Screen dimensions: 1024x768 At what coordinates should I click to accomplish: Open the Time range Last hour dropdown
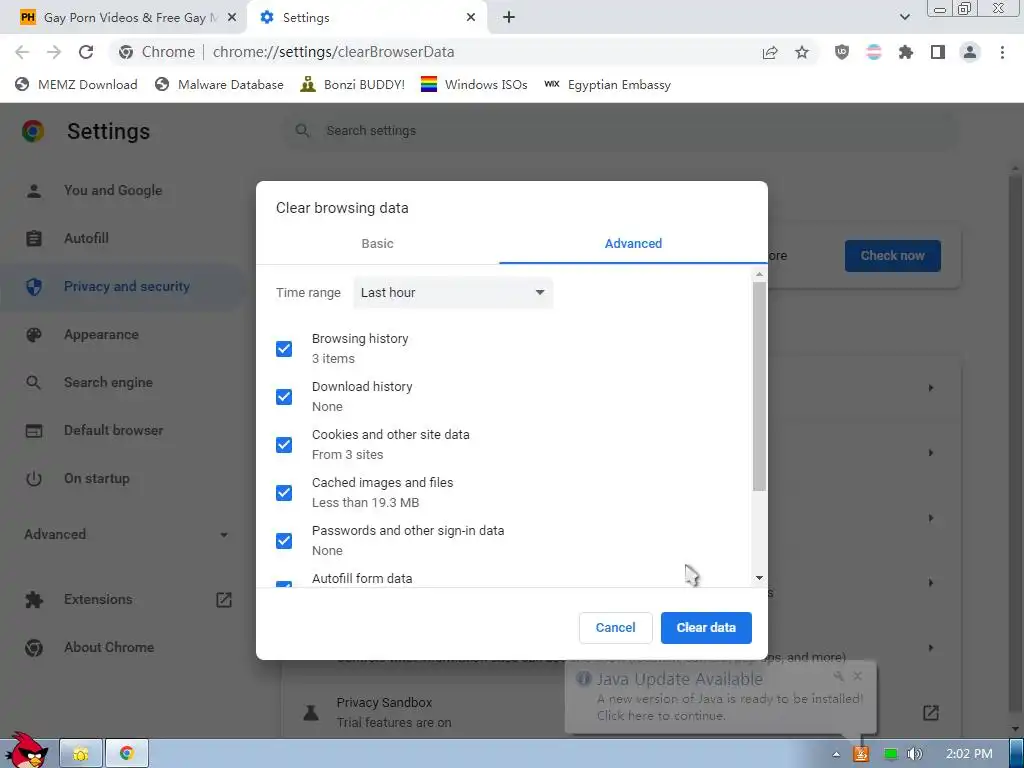(x=453, y=293)
